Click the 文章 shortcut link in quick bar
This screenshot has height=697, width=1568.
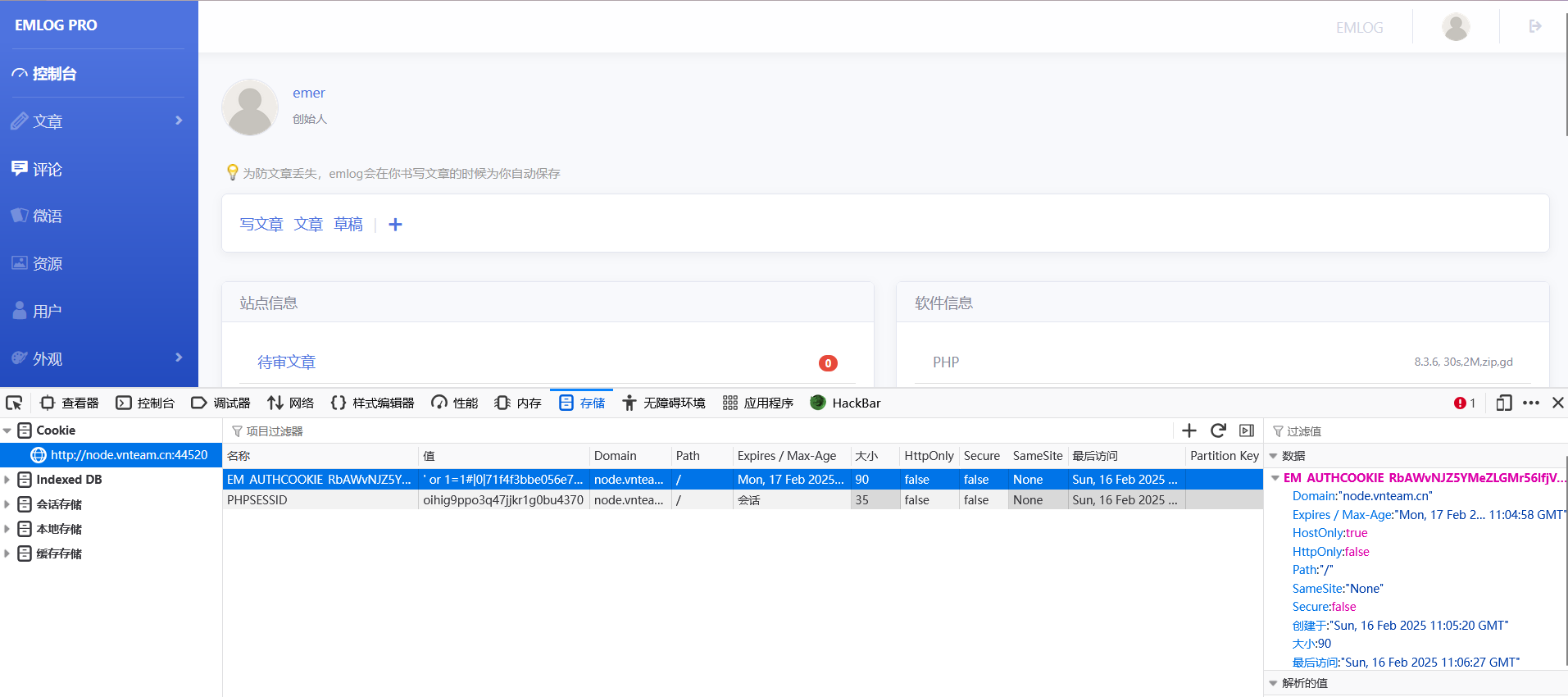308,224
